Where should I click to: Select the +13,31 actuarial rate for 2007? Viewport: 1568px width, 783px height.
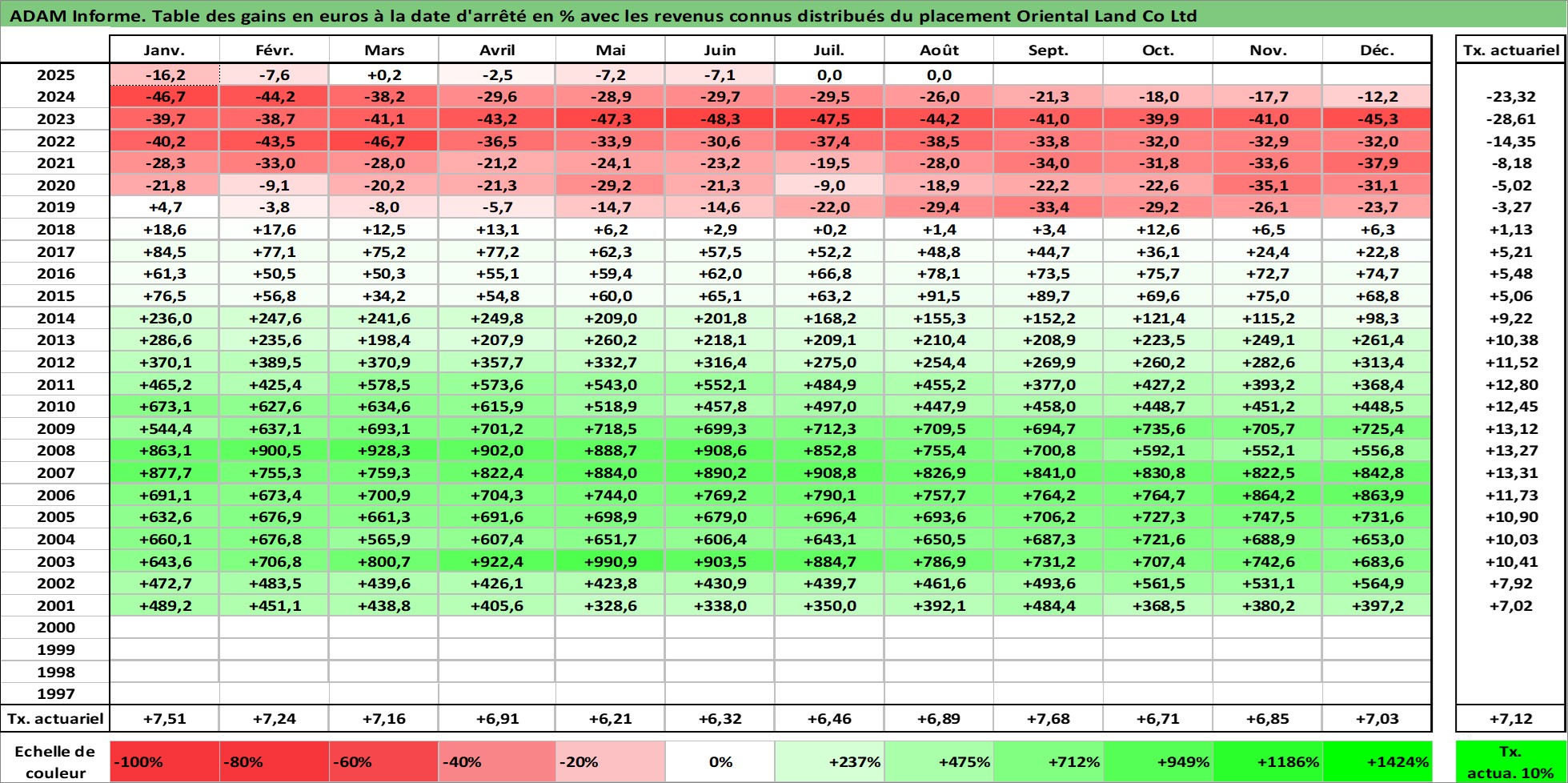(x=1510, y=472)
